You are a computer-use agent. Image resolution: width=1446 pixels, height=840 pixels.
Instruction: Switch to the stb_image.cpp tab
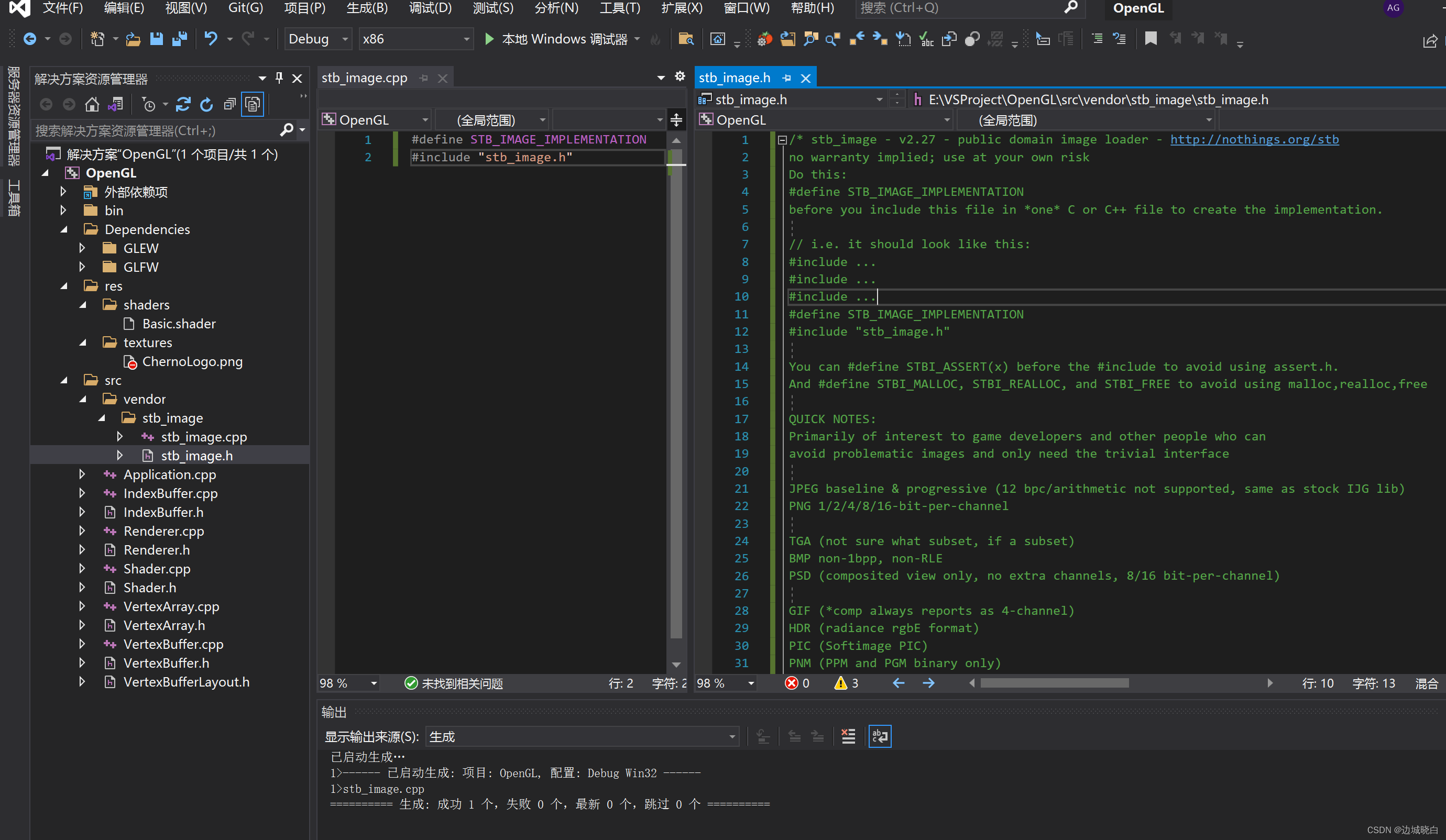point(364,78)
